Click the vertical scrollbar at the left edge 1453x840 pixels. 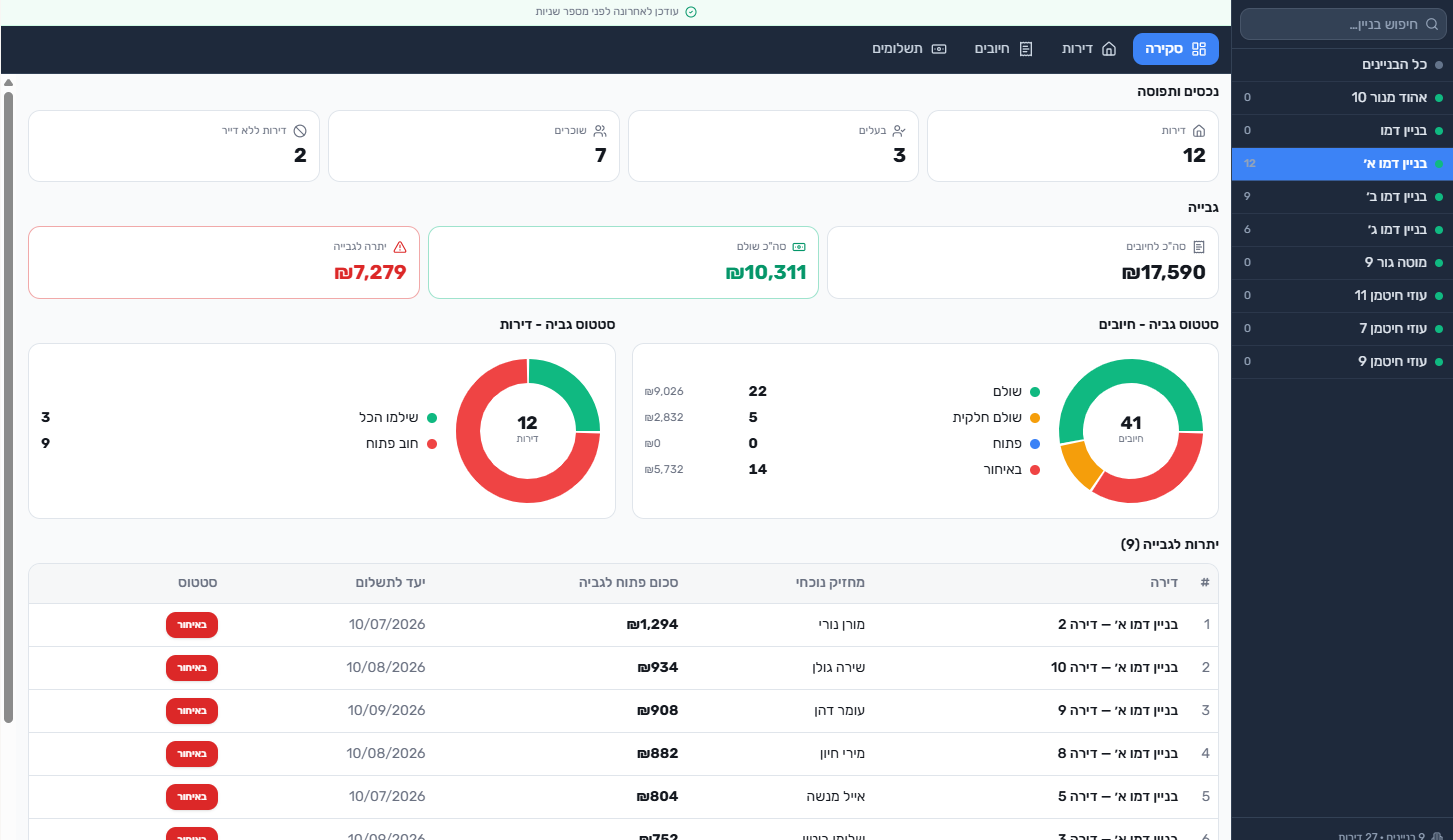pos(9,406)
